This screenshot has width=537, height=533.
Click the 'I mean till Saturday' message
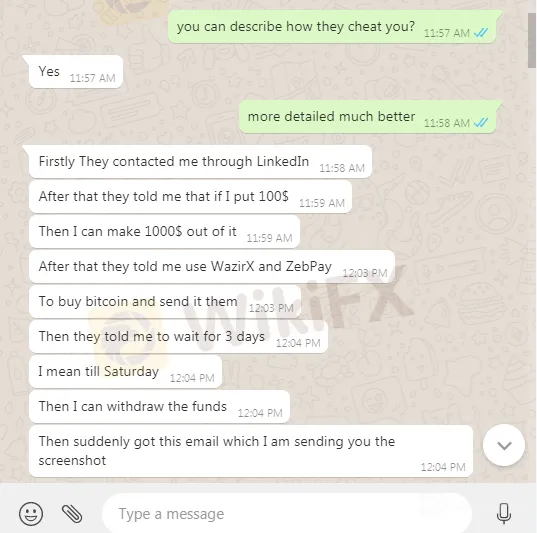pyautogui.click(x=125, y=372)
